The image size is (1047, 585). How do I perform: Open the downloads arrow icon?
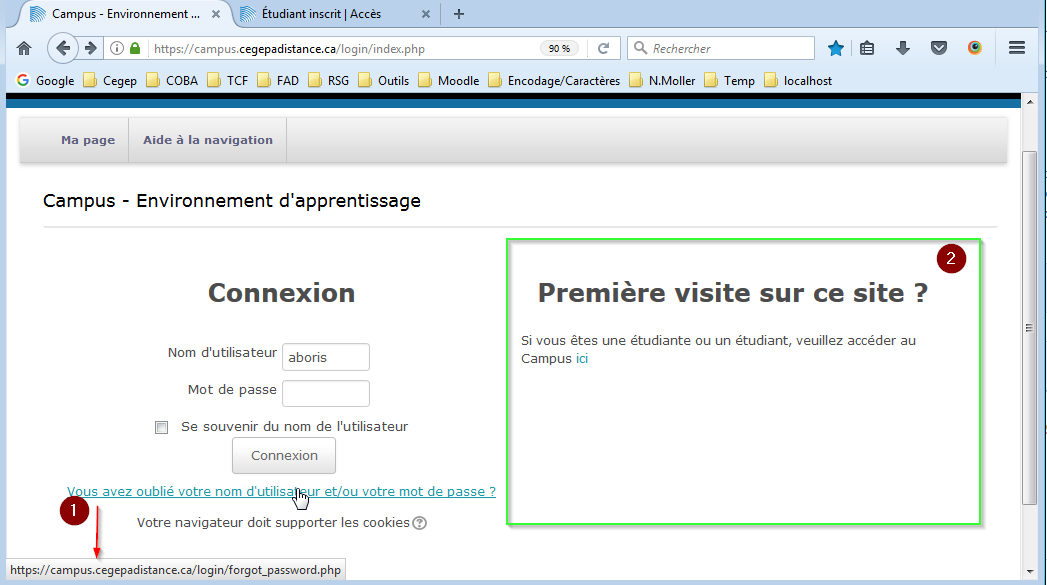point(902,48)
